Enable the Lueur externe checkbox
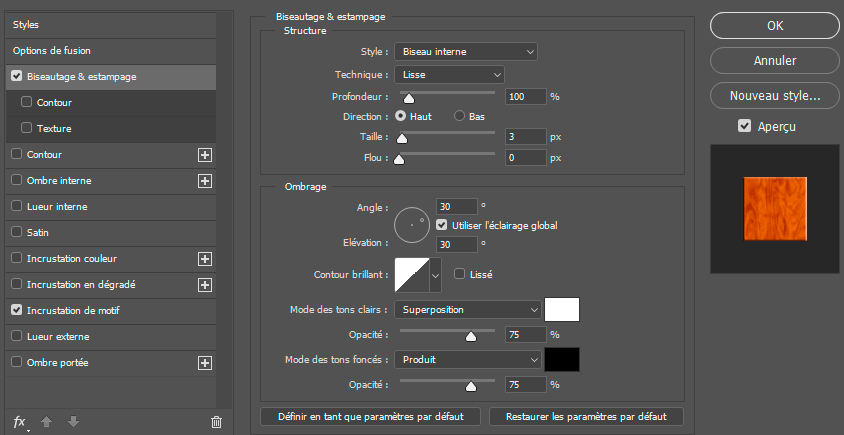This screenshot has height=435, width=844. pyautogui.click(x=16, y=337)
